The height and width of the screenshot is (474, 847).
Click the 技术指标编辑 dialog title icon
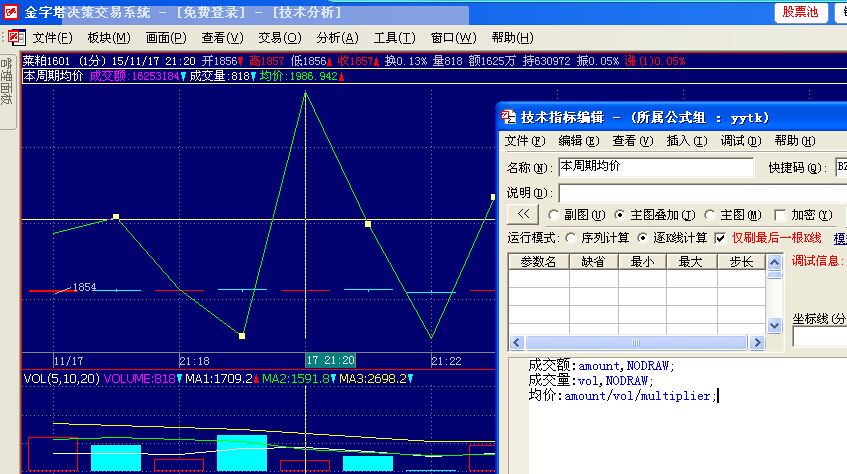pyautogui.click(x=508, y=117)
